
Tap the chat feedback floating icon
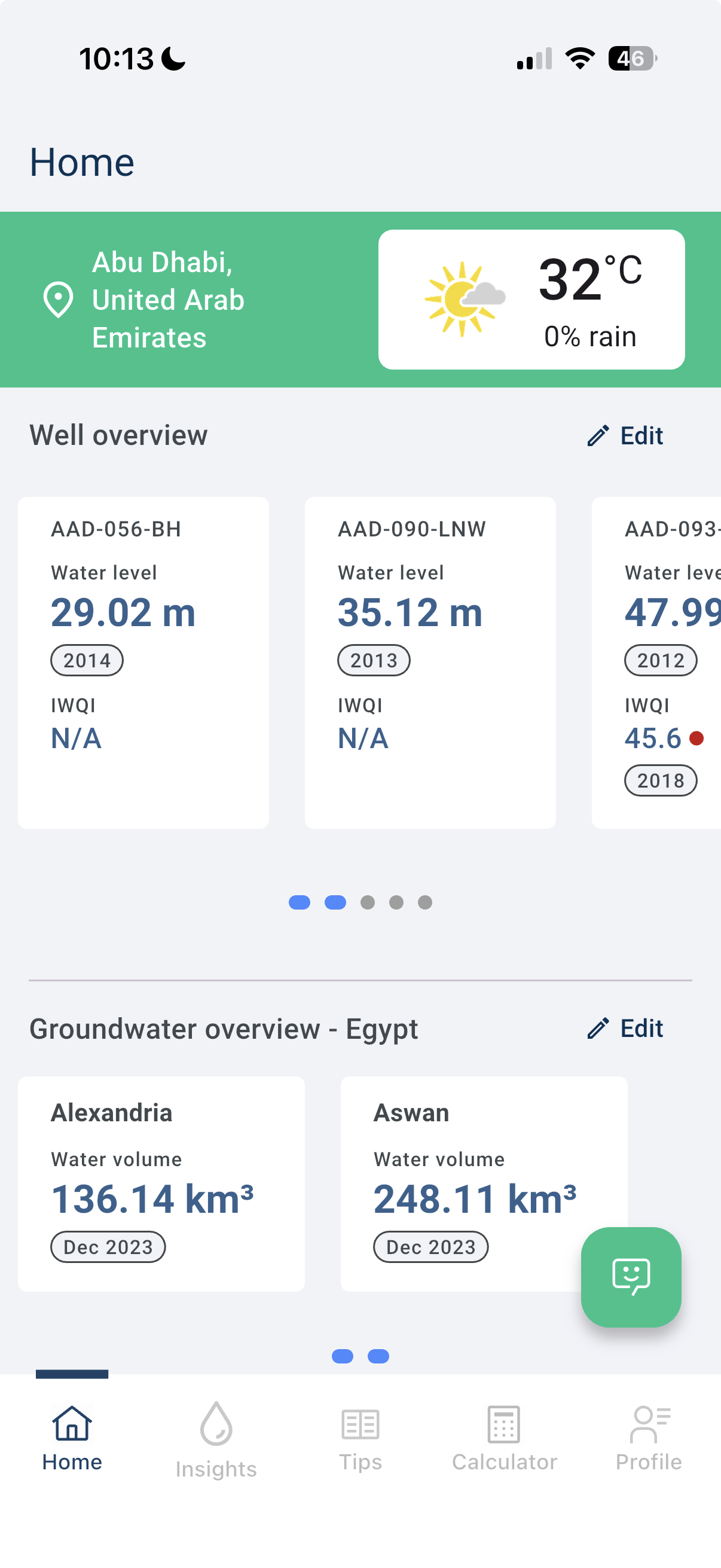pos(631,1276)
